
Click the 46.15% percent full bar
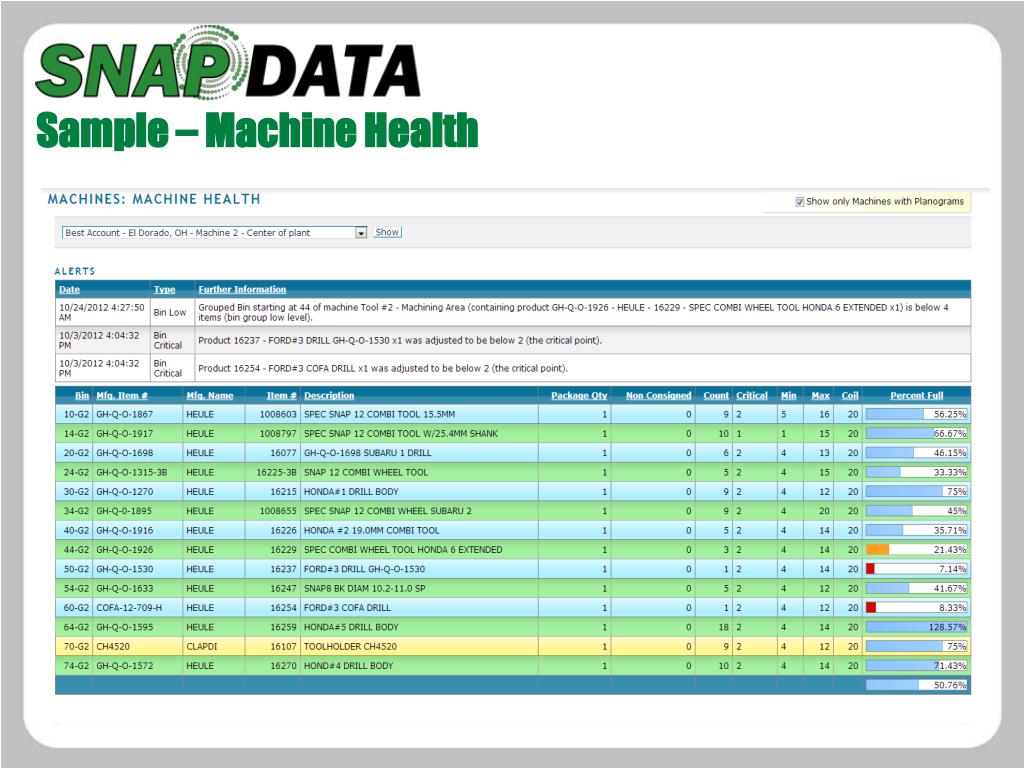click(x=916, y=453)
